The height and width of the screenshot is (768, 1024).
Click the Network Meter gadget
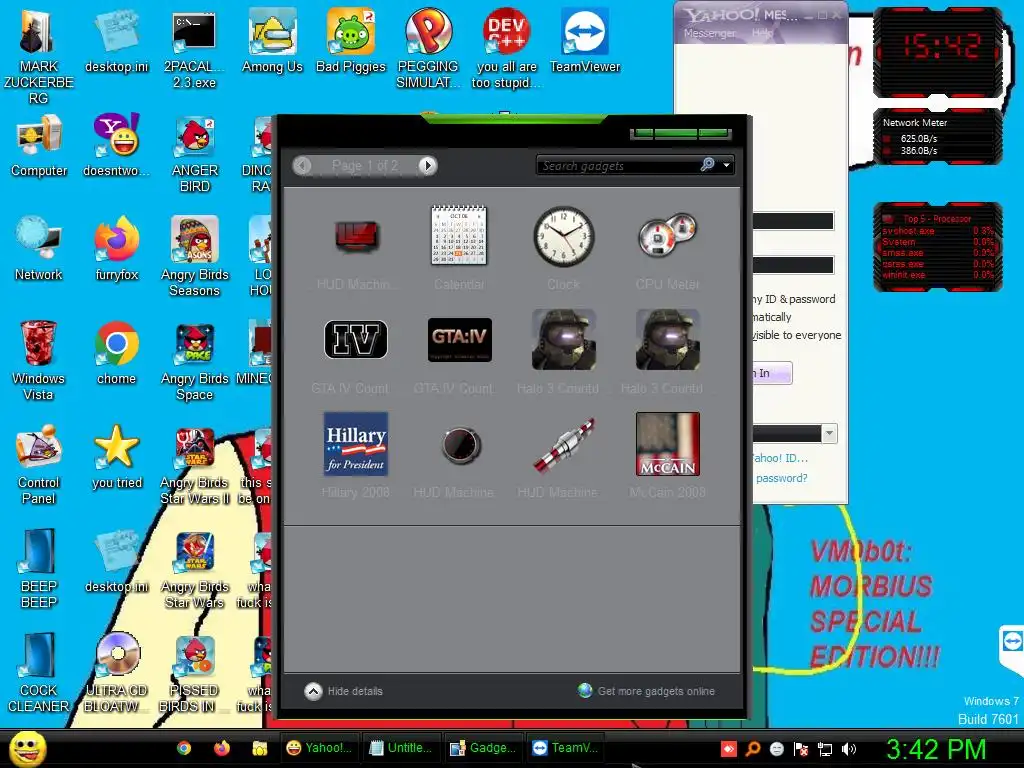937,137
